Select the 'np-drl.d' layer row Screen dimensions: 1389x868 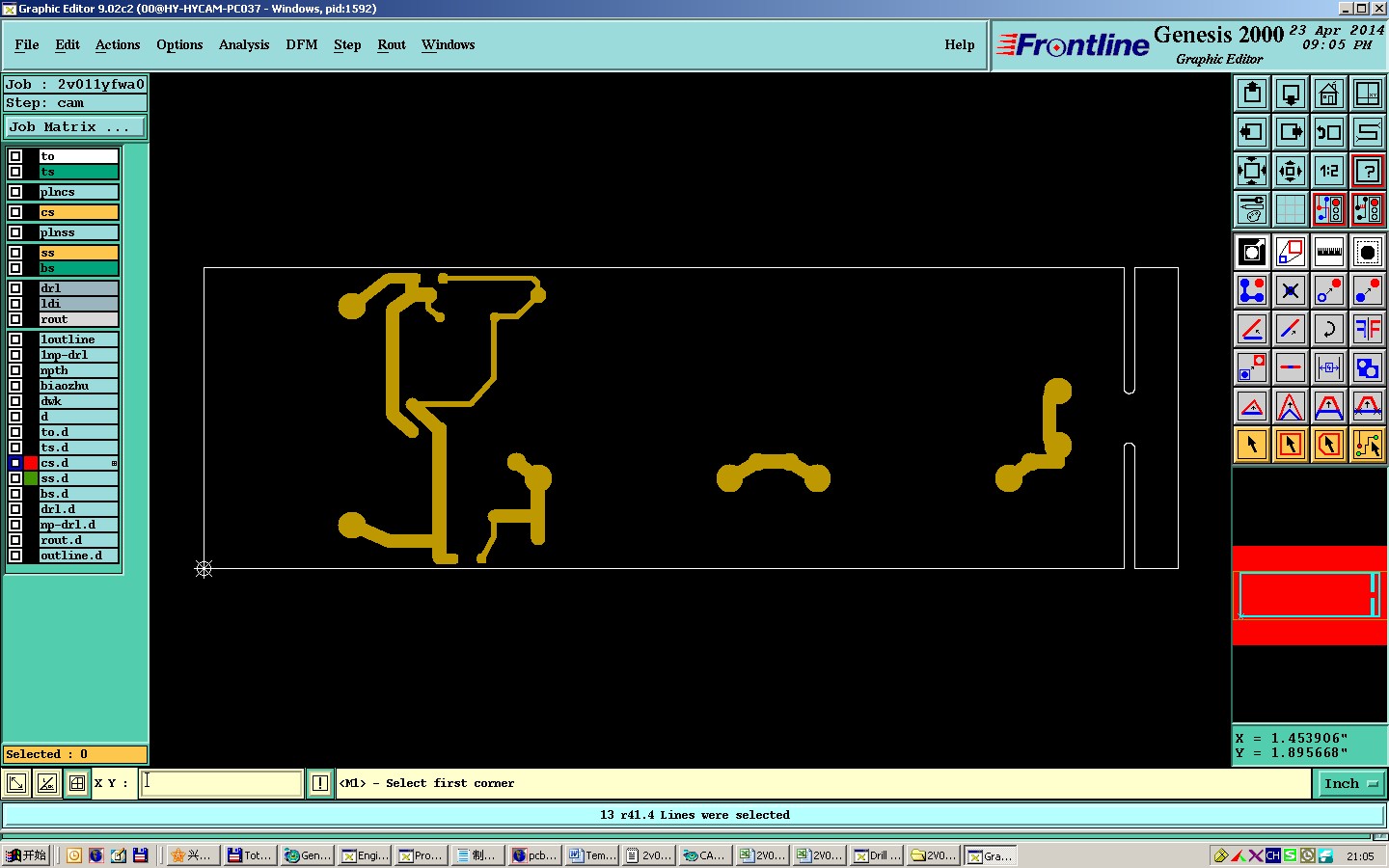[79, 525]
